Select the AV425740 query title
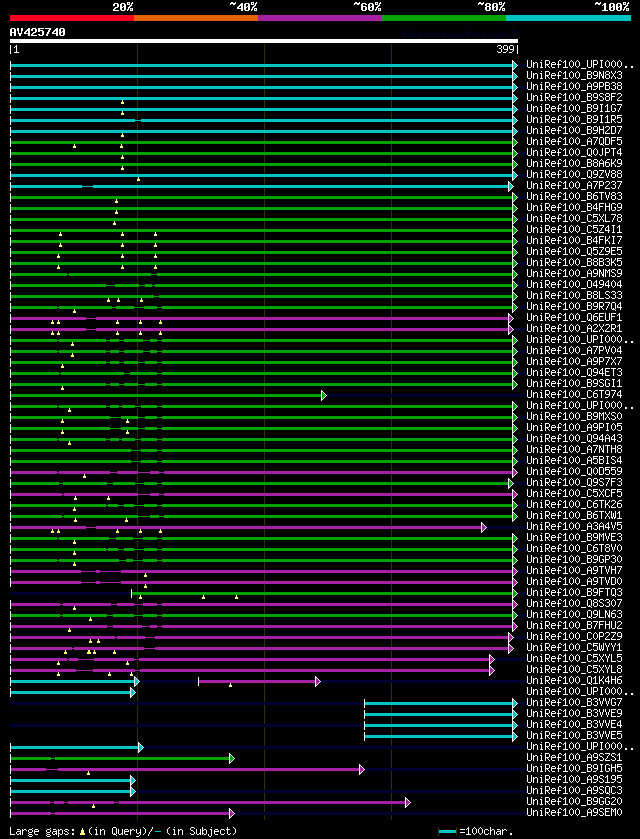 tap(37, 32)
